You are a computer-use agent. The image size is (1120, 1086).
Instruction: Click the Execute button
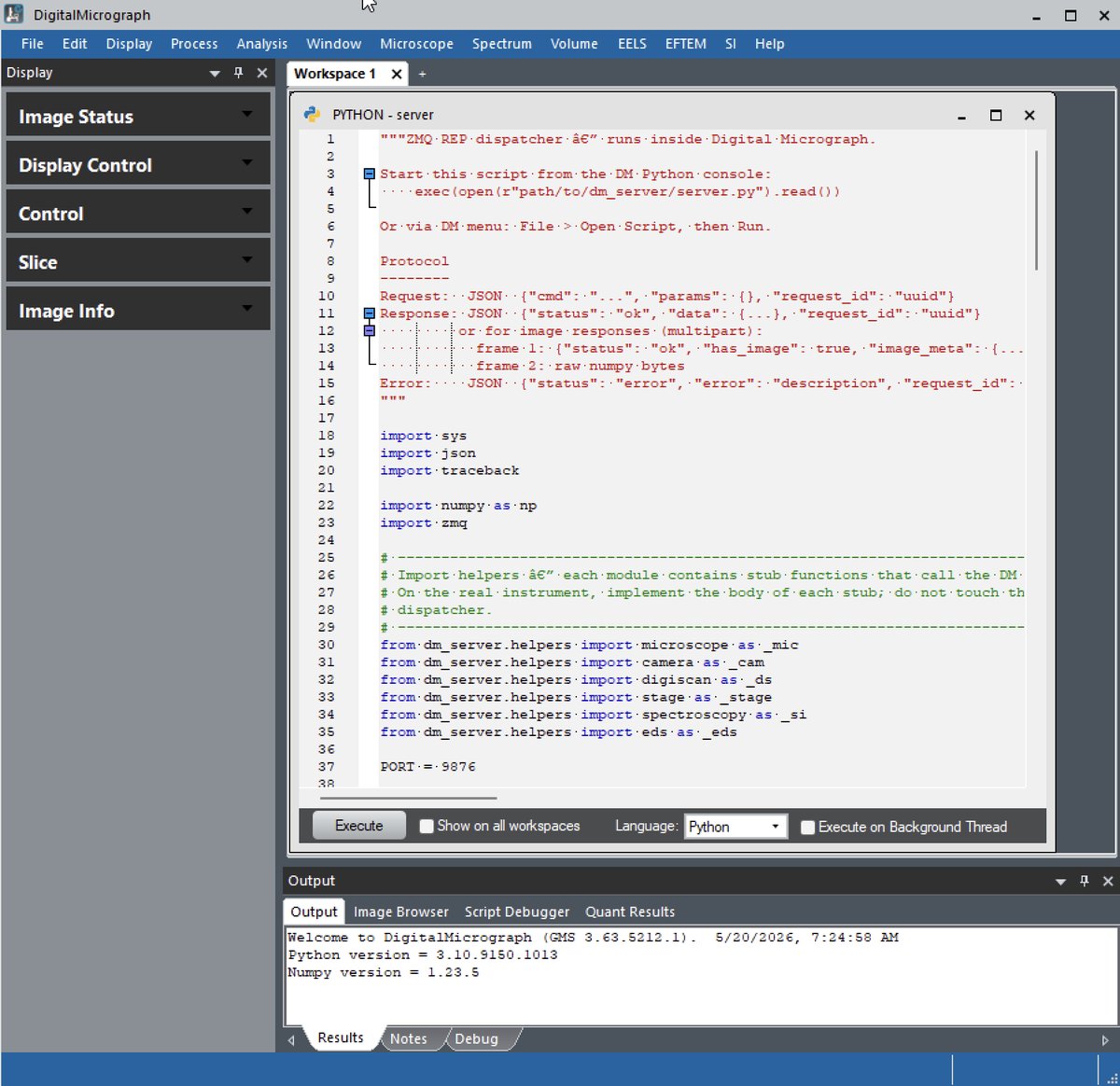point(359,826)
